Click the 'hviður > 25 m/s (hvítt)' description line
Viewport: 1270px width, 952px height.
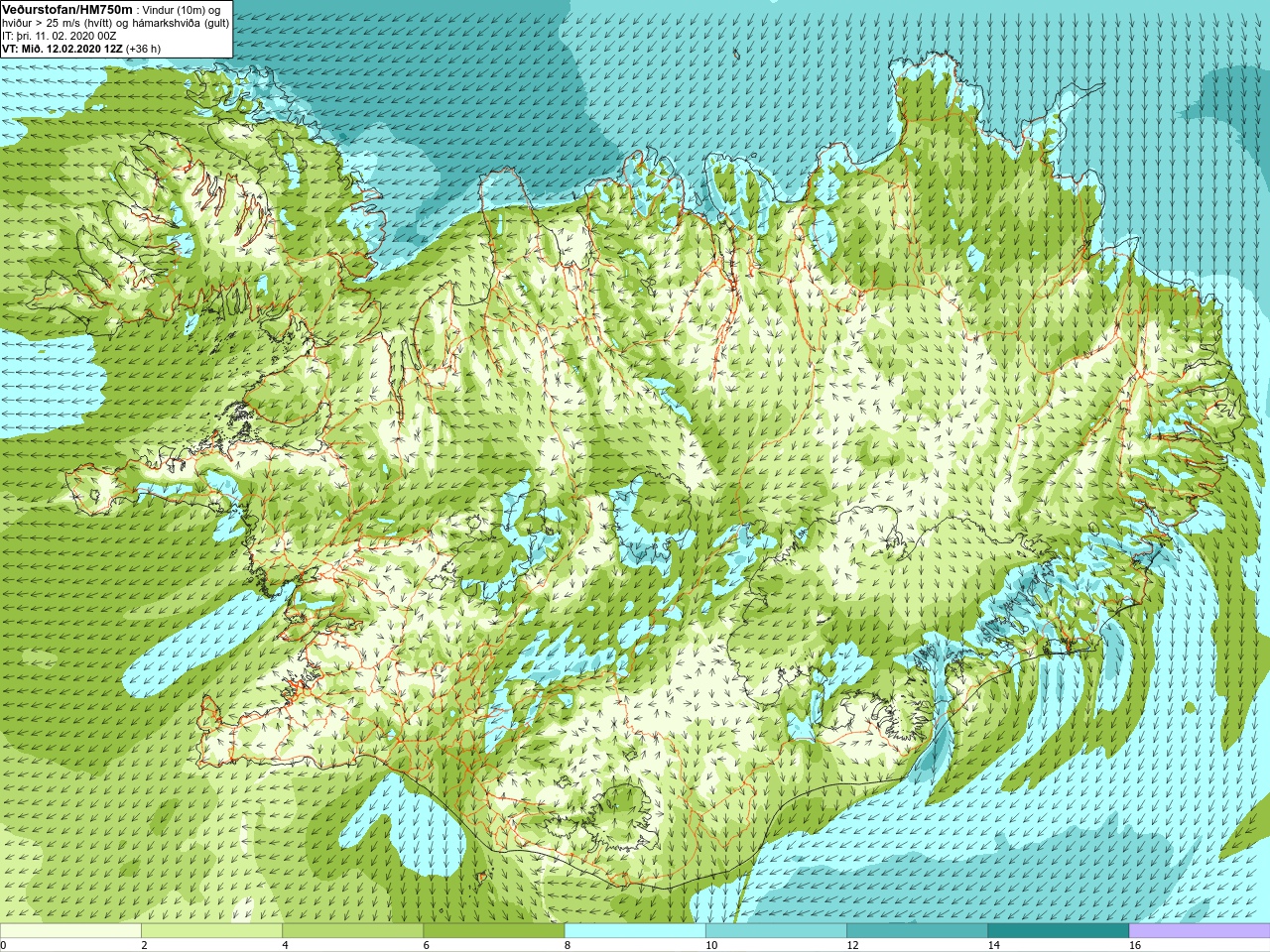[116, 23]
